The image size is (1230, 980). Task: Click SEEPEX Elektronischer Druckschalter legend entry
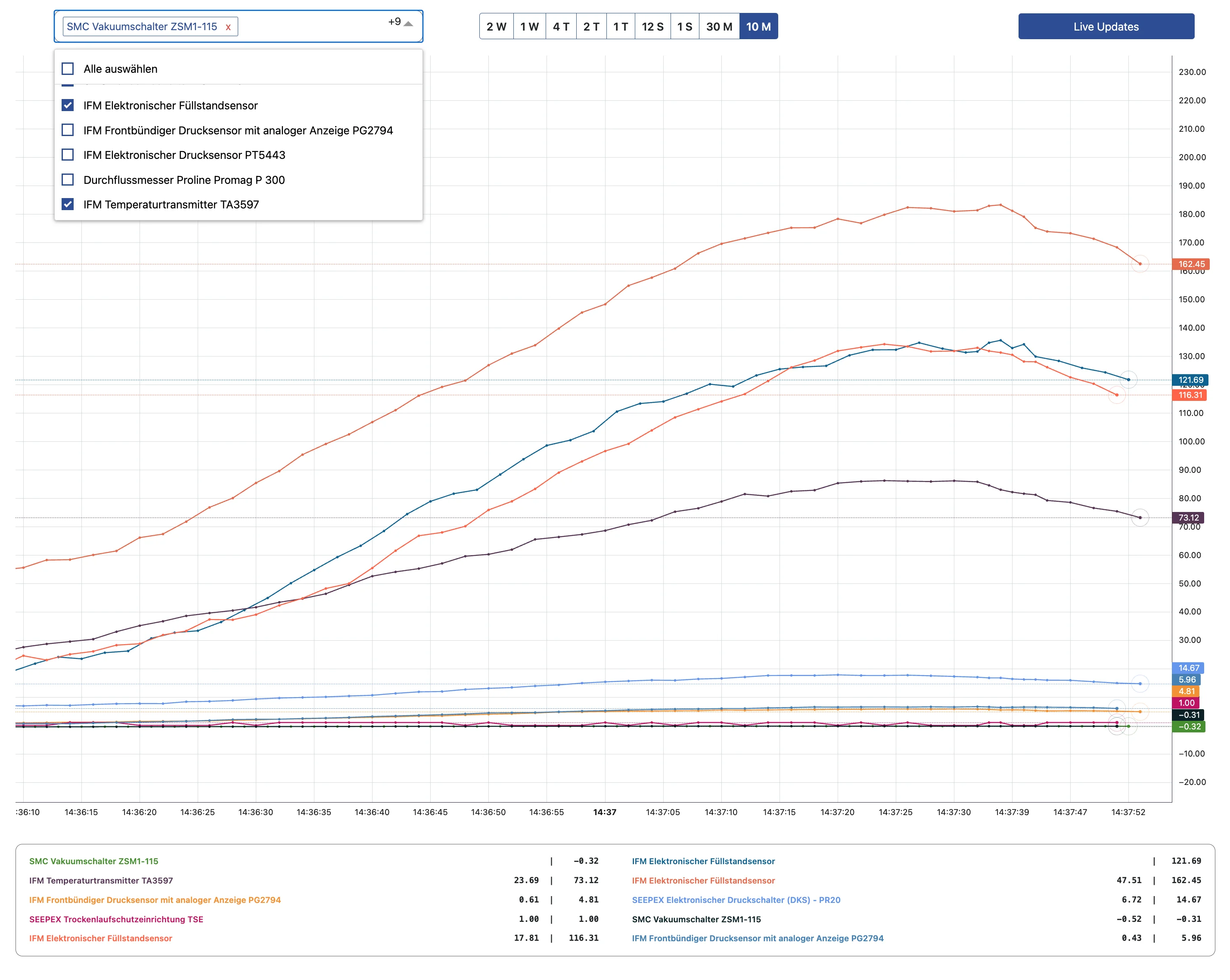tap(736, 899)
